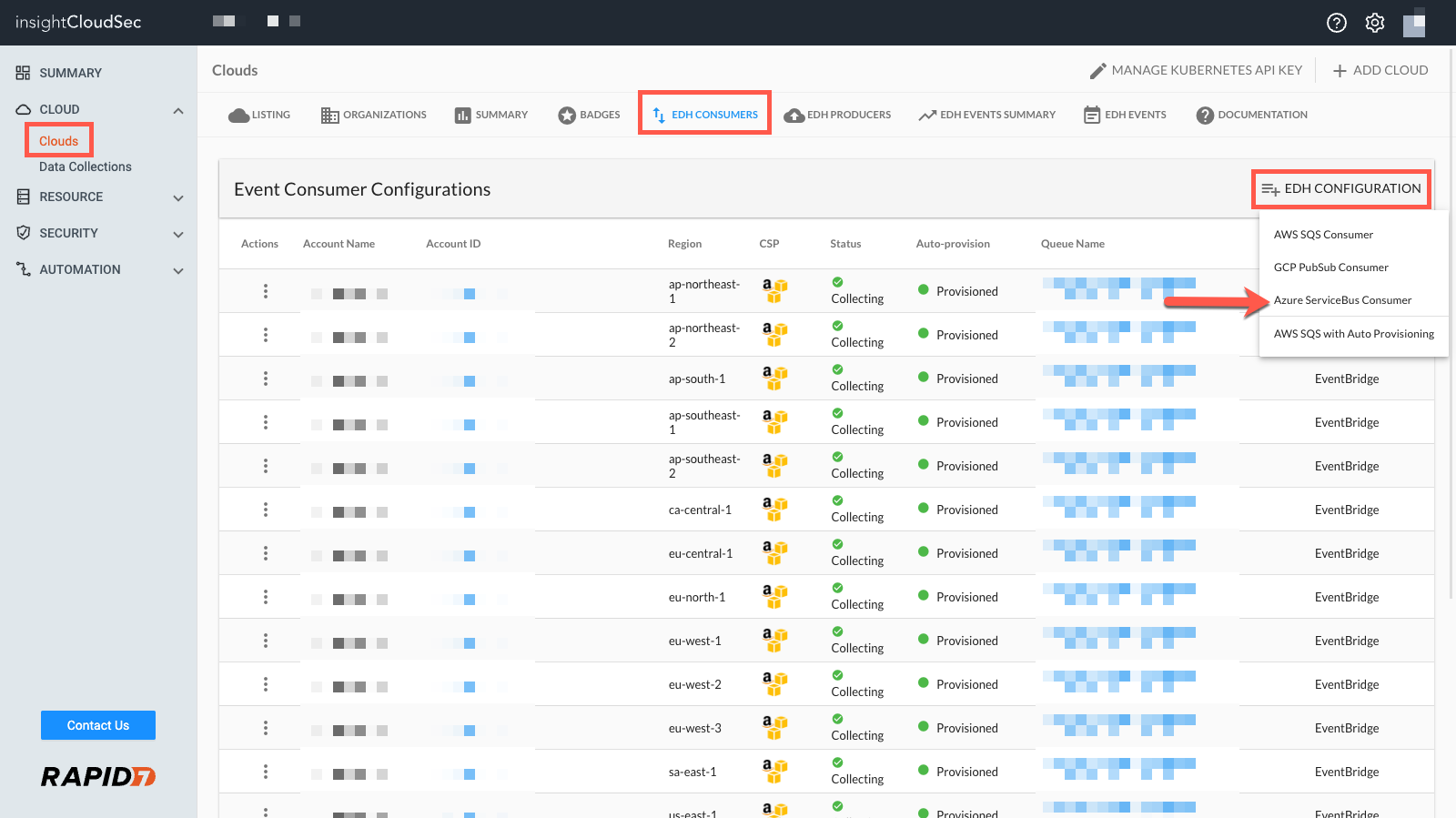Expand the Security sidebar section
Screen dimensions: 1456x818
[x=178, y=234]
